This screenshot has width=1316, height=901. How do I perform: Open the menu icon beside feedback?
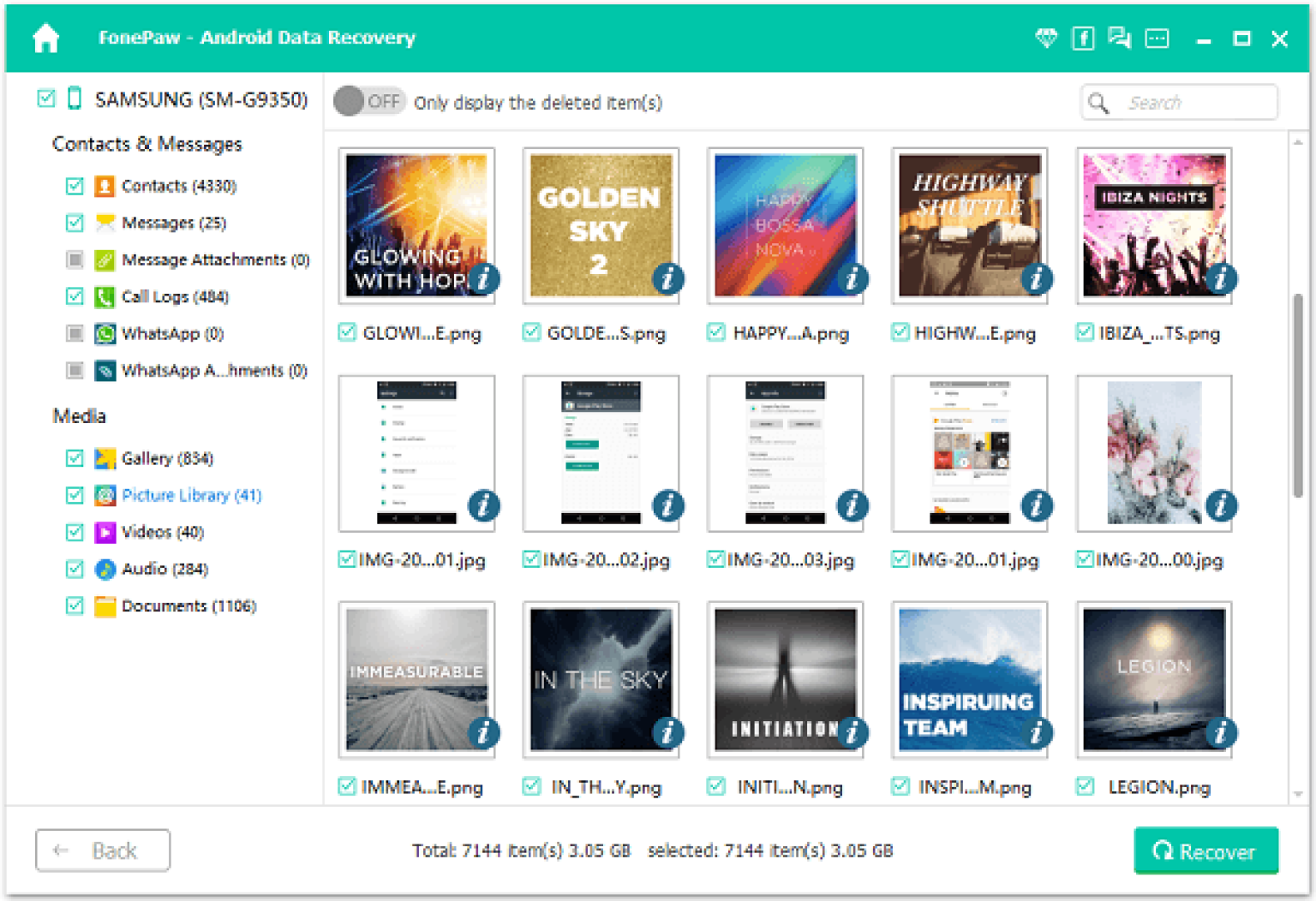coord(1157,39)
